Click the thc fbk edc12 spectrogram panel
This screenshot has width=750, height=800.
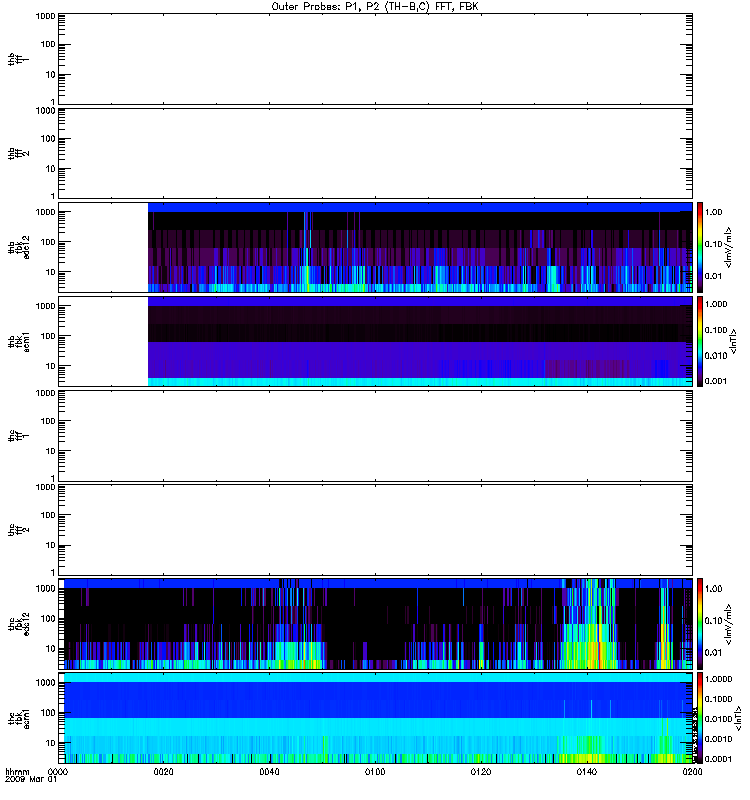coord(376,623)
